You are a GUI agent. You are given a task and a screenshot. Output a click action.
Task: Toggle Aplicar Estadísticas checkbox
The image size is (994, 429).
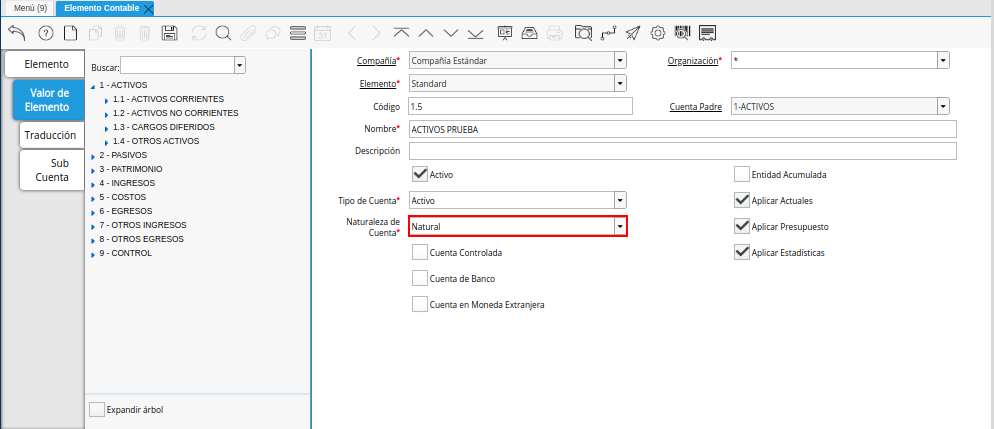pyautogui.click(x=742, y=252)
